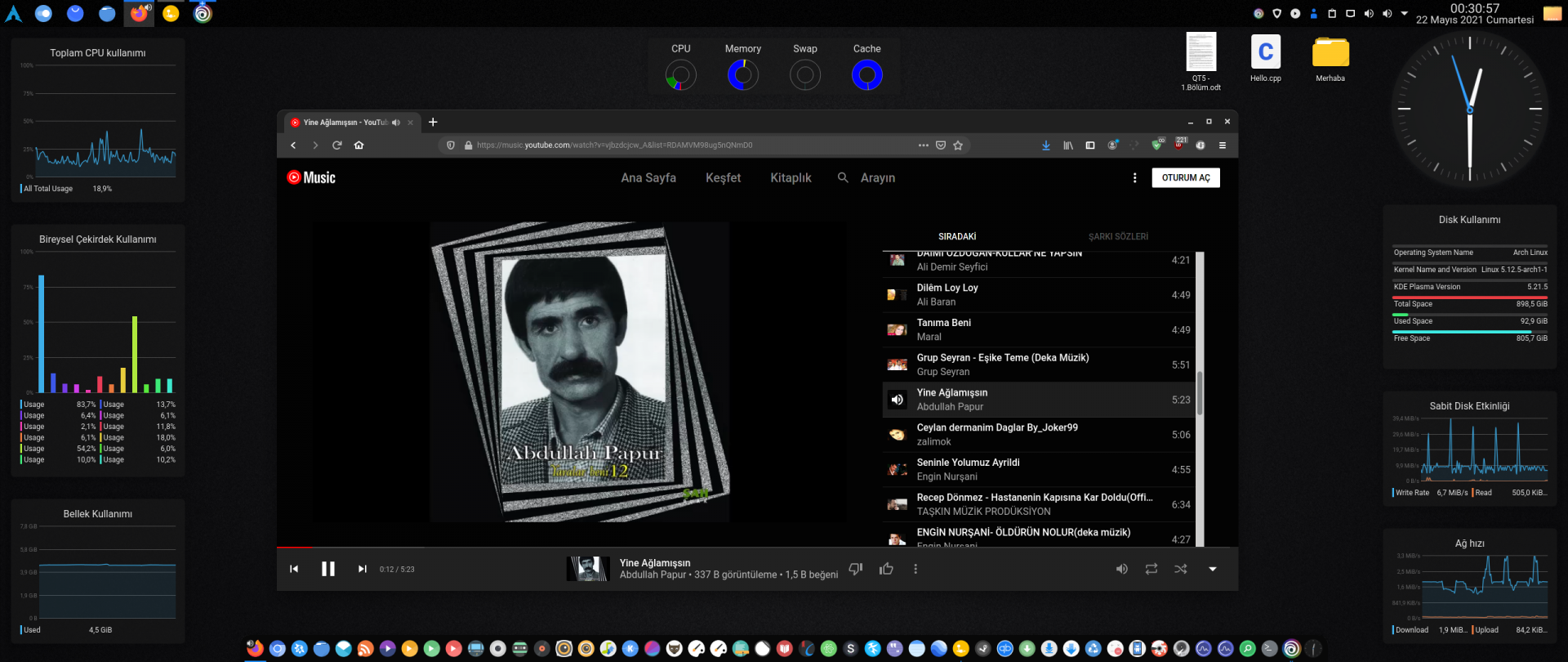The width and height of the screenshot is (1568, 662).
Task: Toggle repeat mode in player bar
Action: point(1151,569)
